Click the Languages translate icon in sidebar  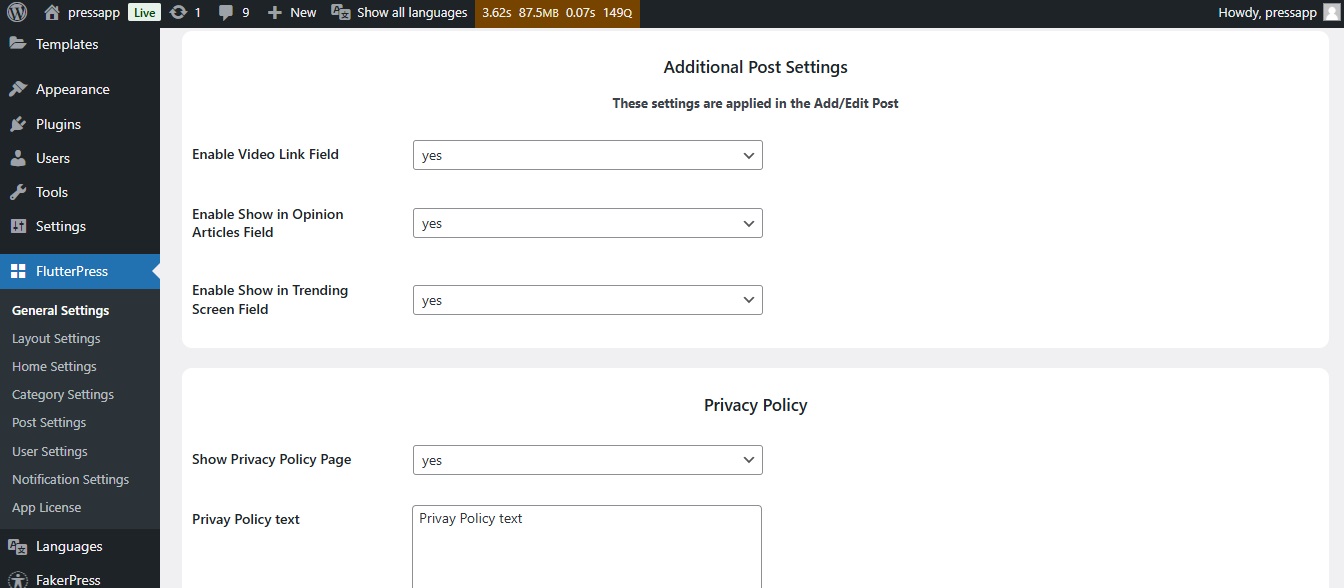(x=17, y=546)
